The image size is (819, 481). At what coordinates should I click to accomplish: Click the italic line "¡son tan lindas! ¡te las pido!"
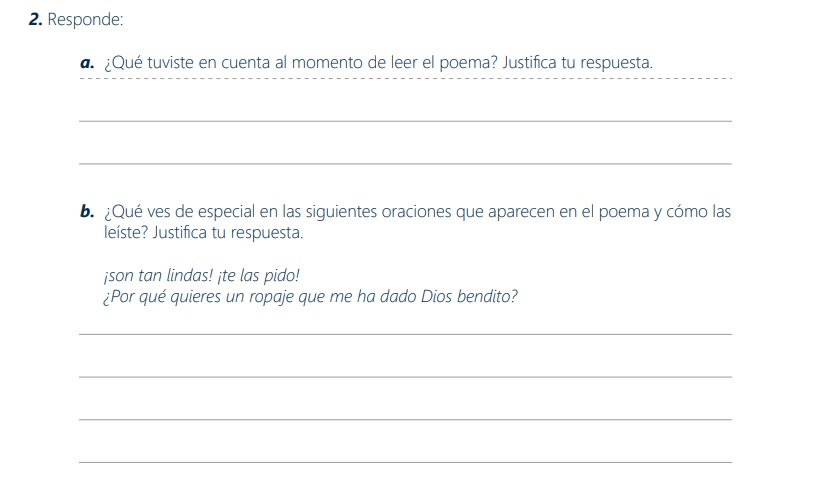[x=202, y=275]
